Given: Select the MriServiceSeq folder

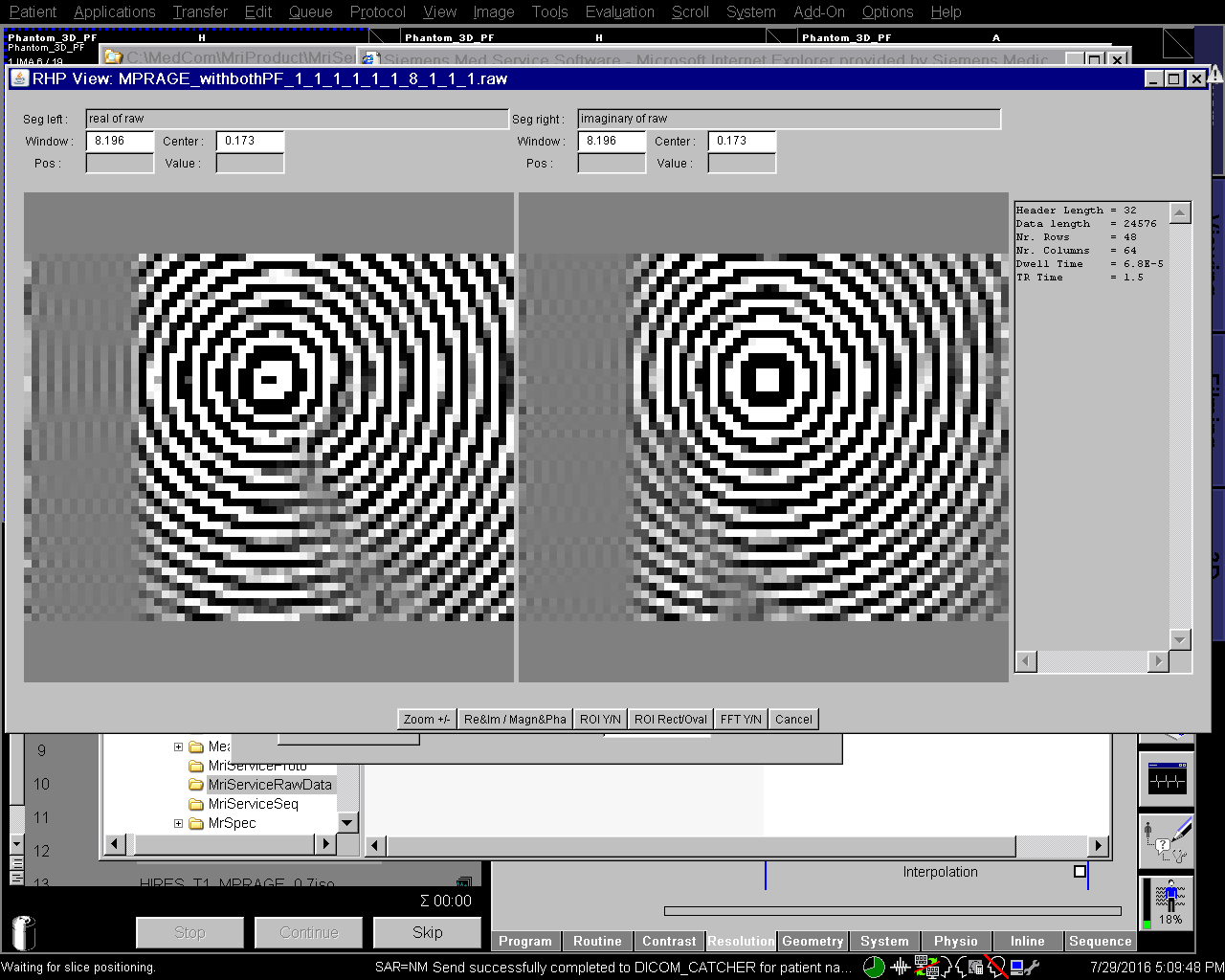Looking at the screenshot, I should [253, 804].
